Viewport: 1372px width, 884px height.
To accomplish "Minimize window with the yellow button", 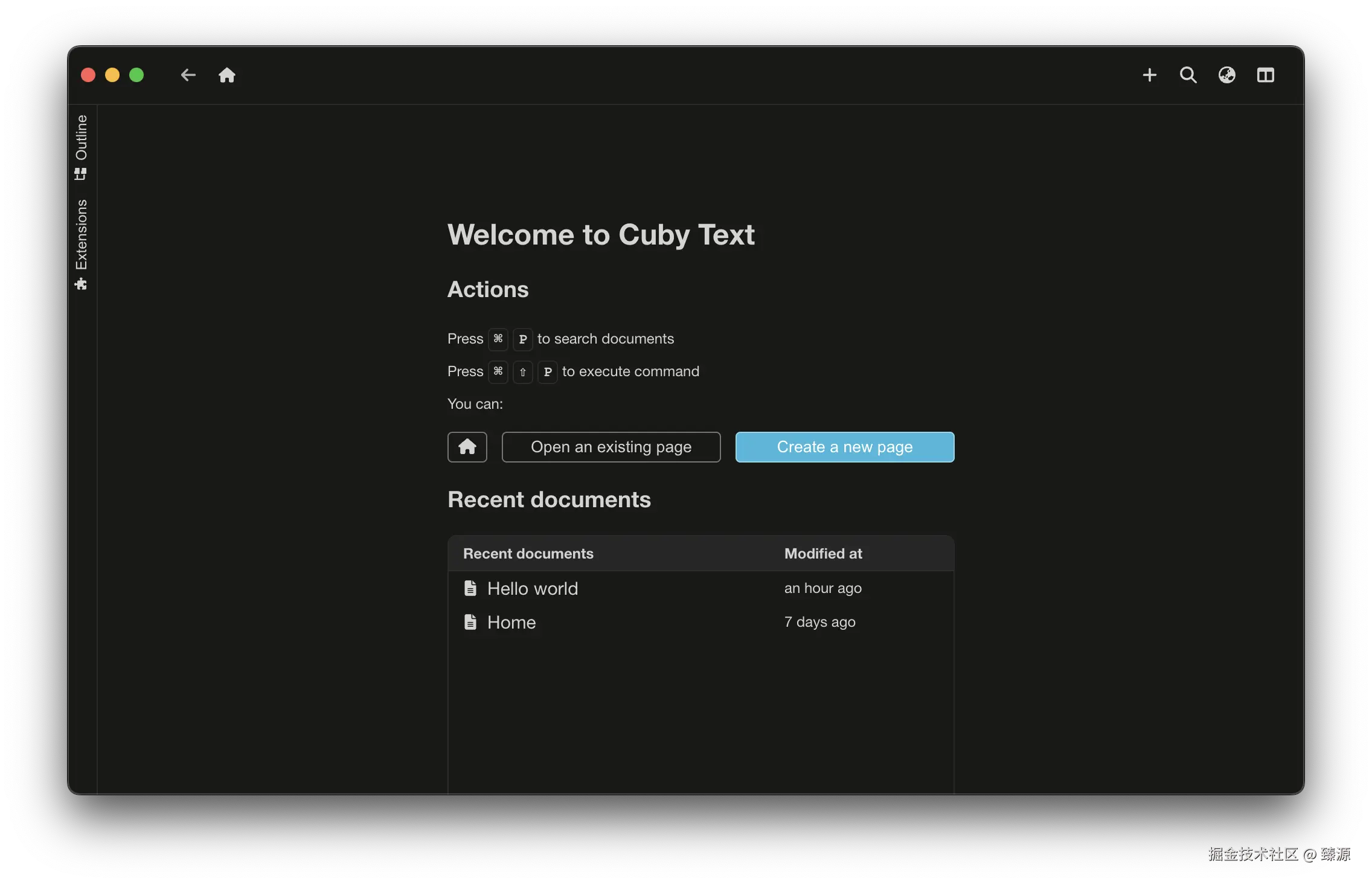I will tap(112, 75).
